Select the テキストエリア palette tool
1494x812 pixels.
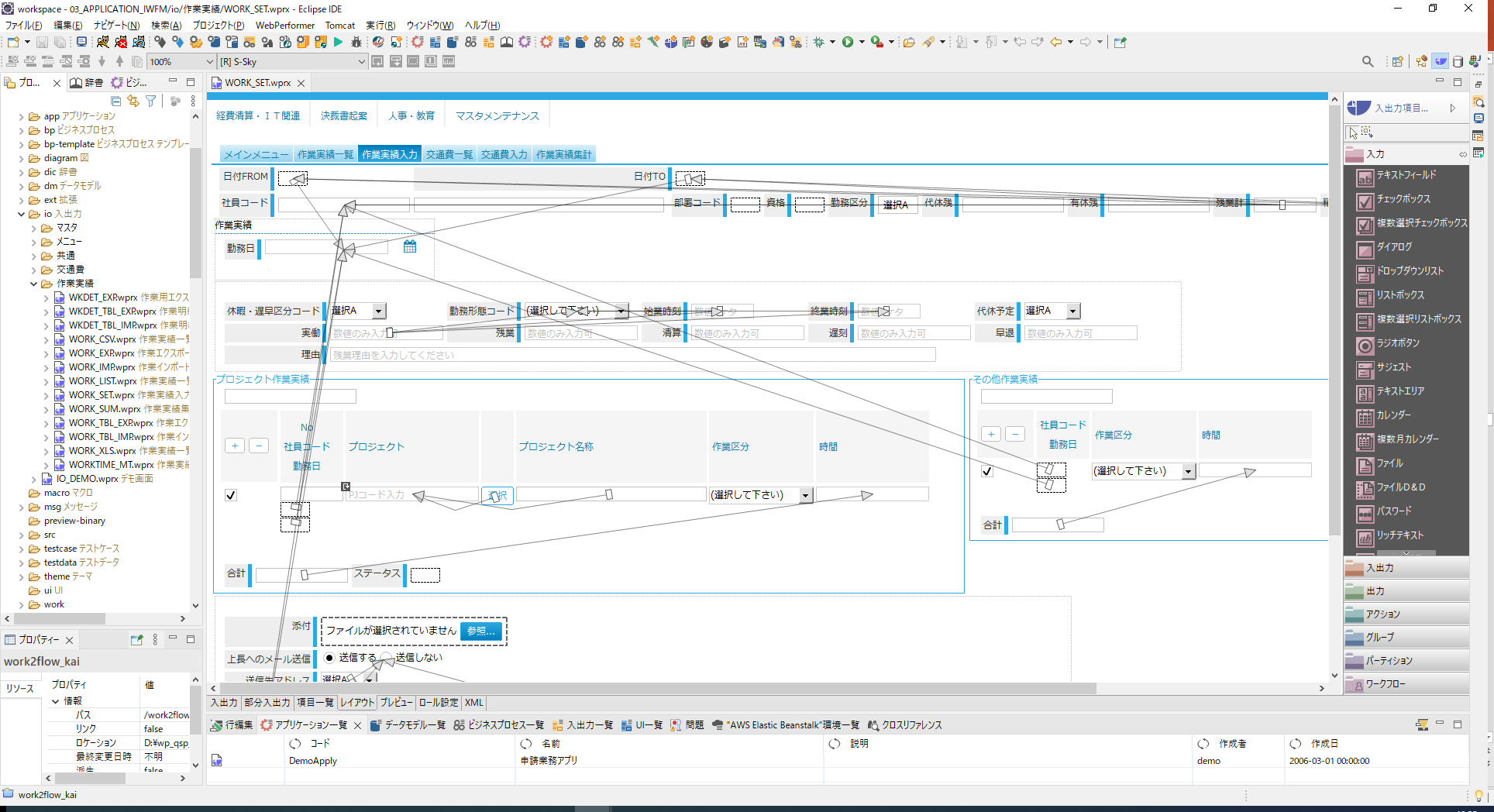[x=1399, y=391]
